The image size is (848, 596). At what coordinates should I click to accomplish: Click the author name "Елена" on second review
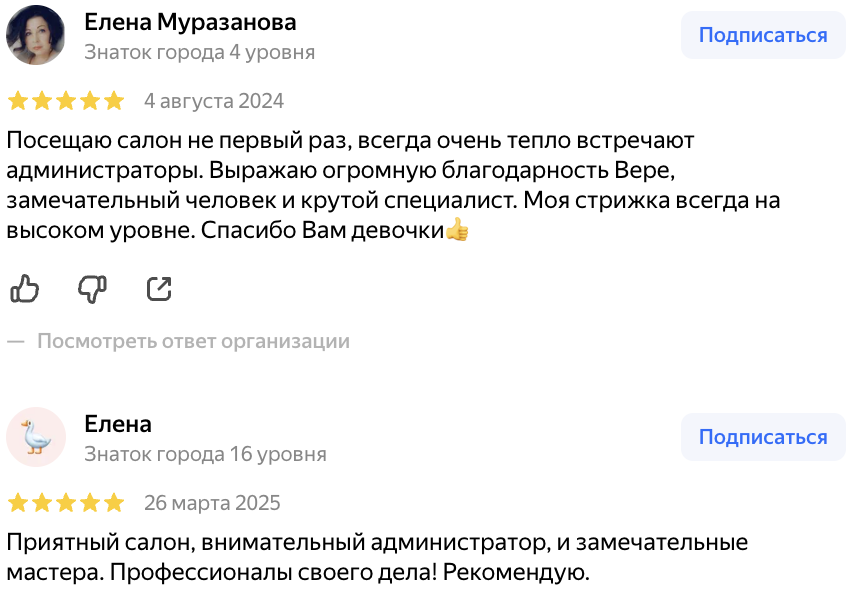pos(118,423)
